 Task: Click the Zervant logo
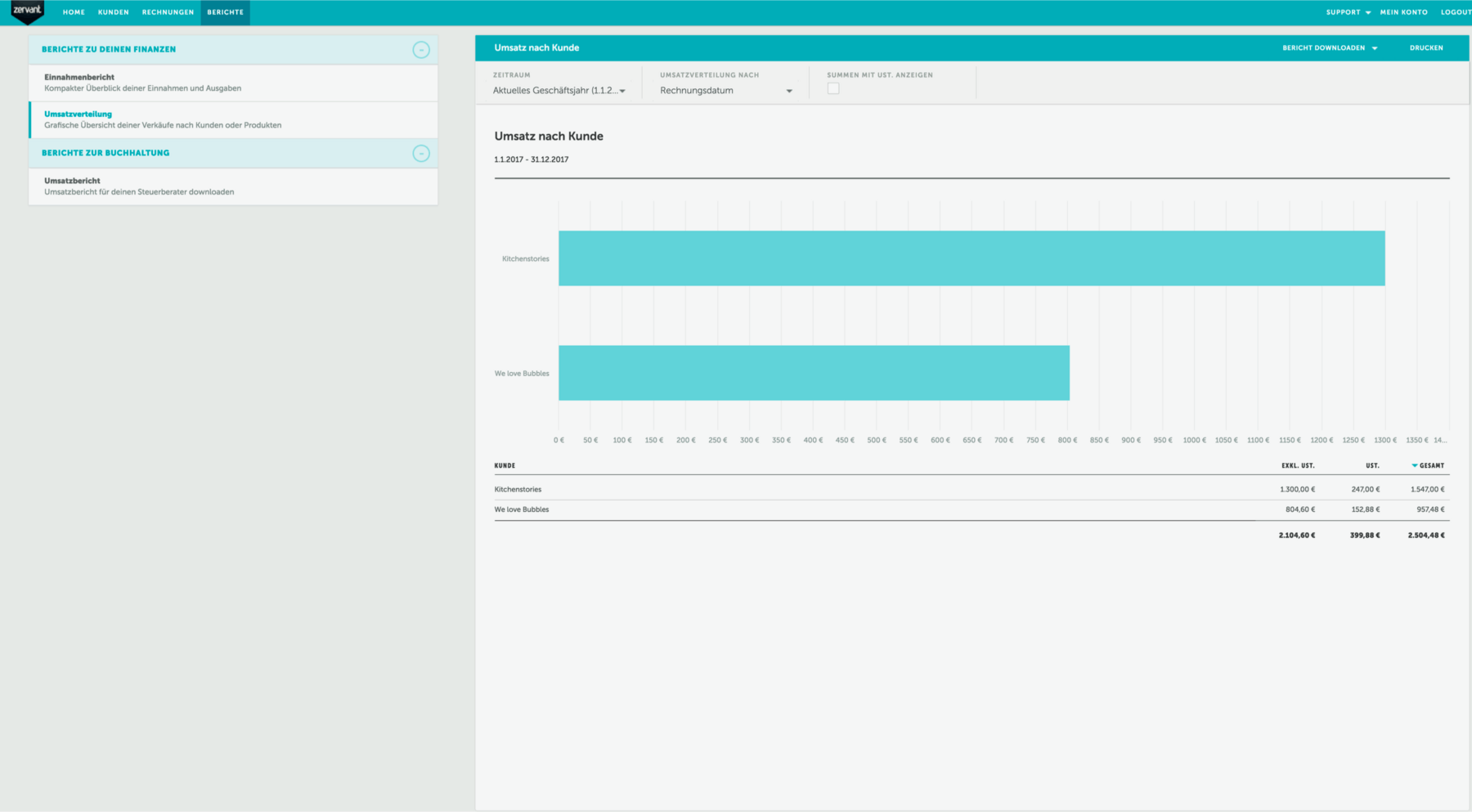point(28,11)
